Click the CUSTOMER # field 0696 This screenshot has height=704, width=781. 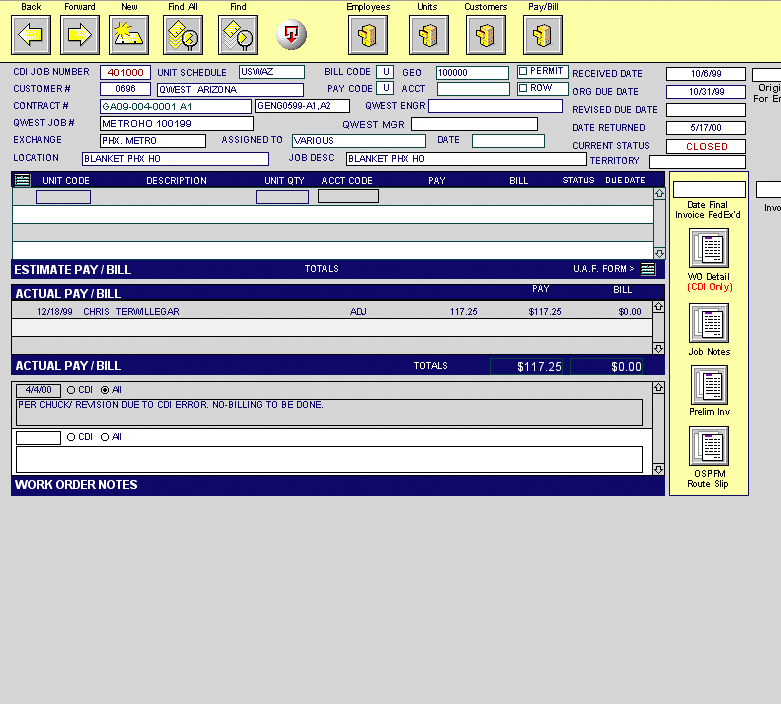(x=125, y=89)
